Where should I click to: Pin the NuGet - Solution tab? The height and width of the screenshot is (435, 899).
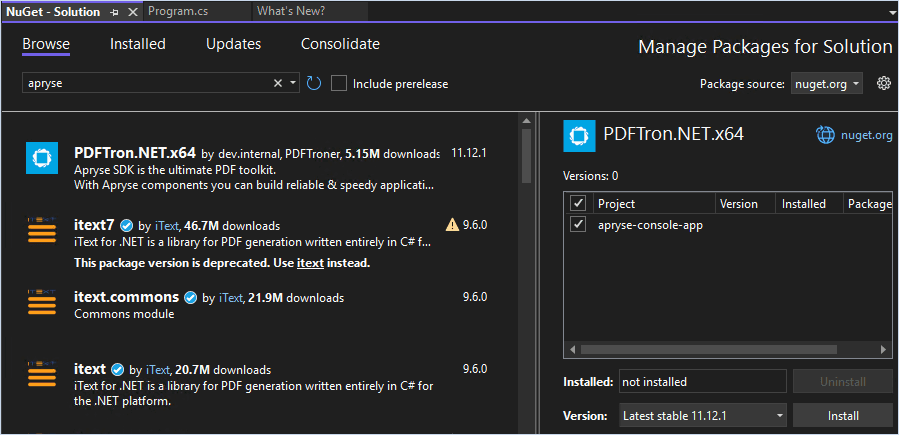pyautogui.click(x=114, y=12)
